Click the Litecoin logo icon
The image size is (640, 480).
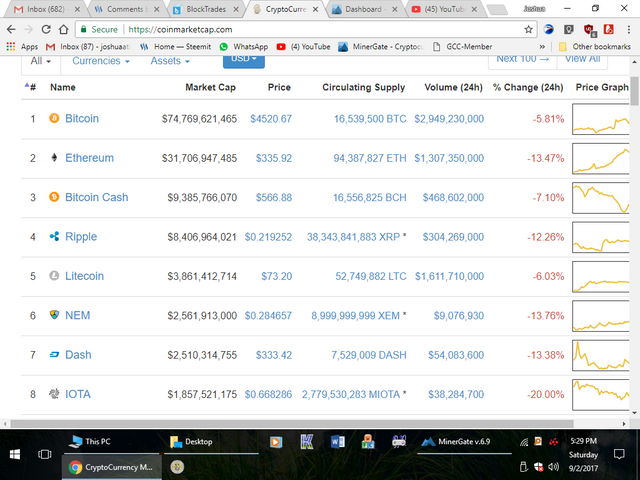[x=54, y=276]
